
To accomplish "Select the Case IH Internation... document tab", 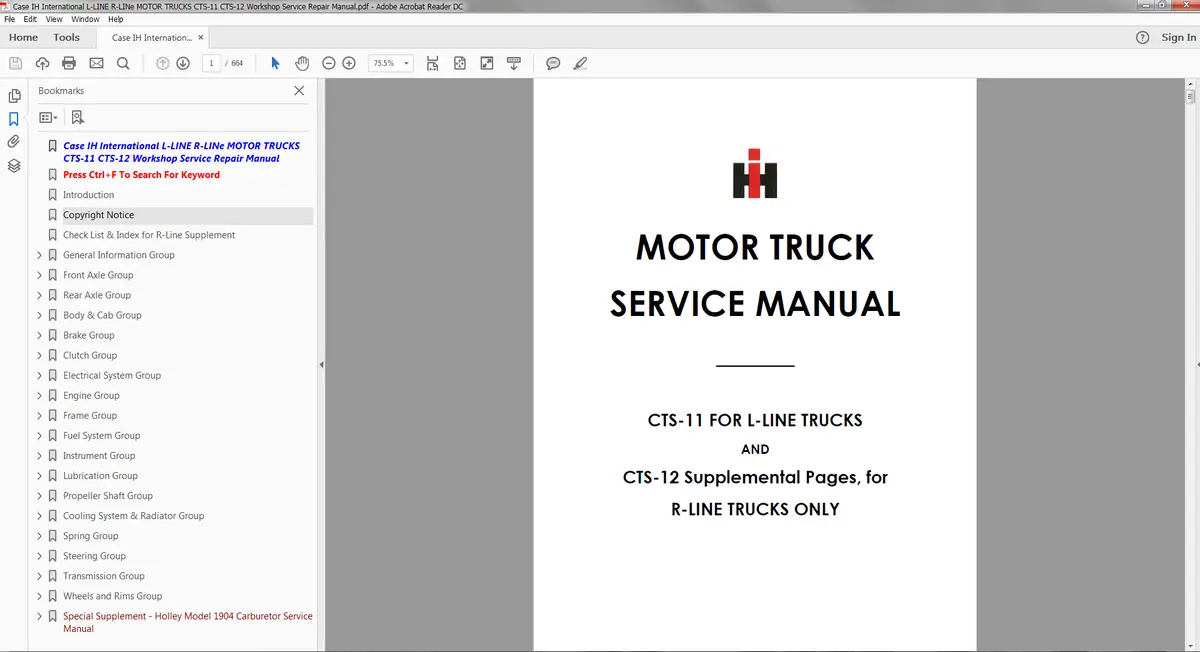I will click(x=152, y=37).
